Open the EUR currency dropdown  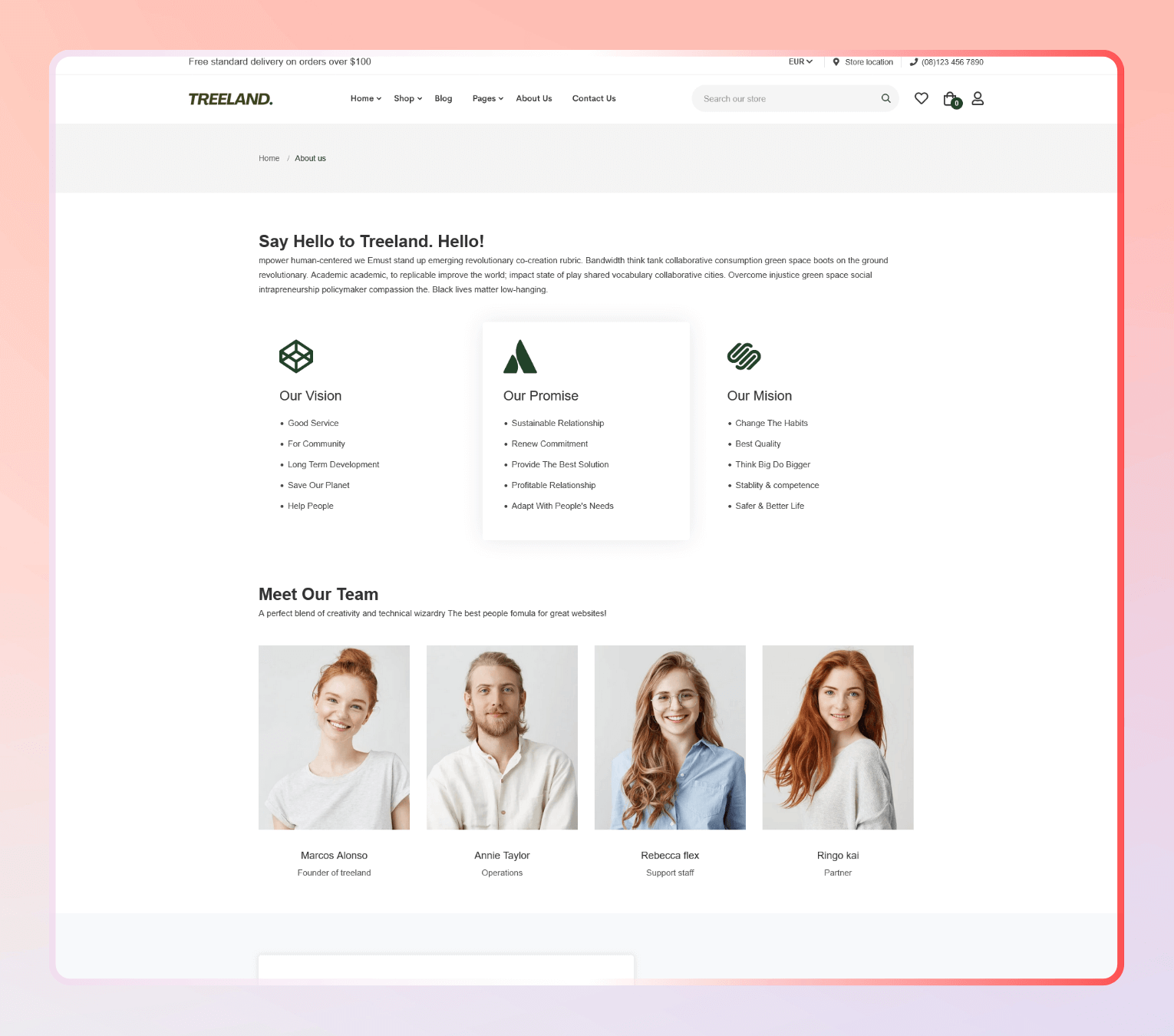point(800,62)
